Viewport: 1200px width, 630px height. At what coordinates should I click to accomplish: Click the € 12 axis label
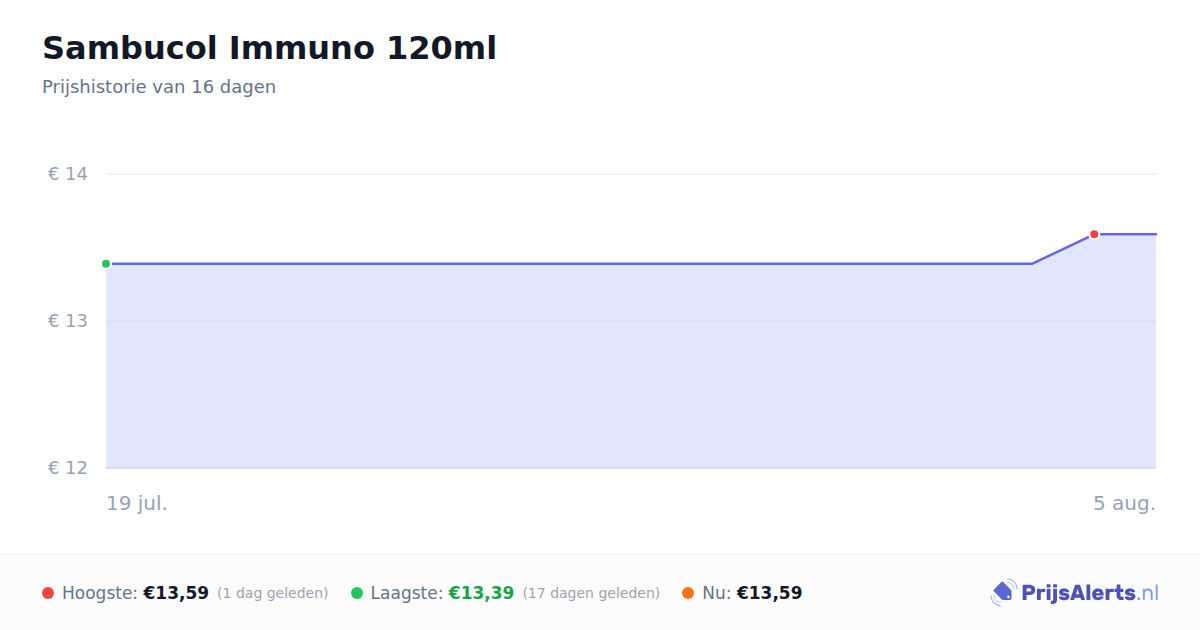[x=68, y=468]
